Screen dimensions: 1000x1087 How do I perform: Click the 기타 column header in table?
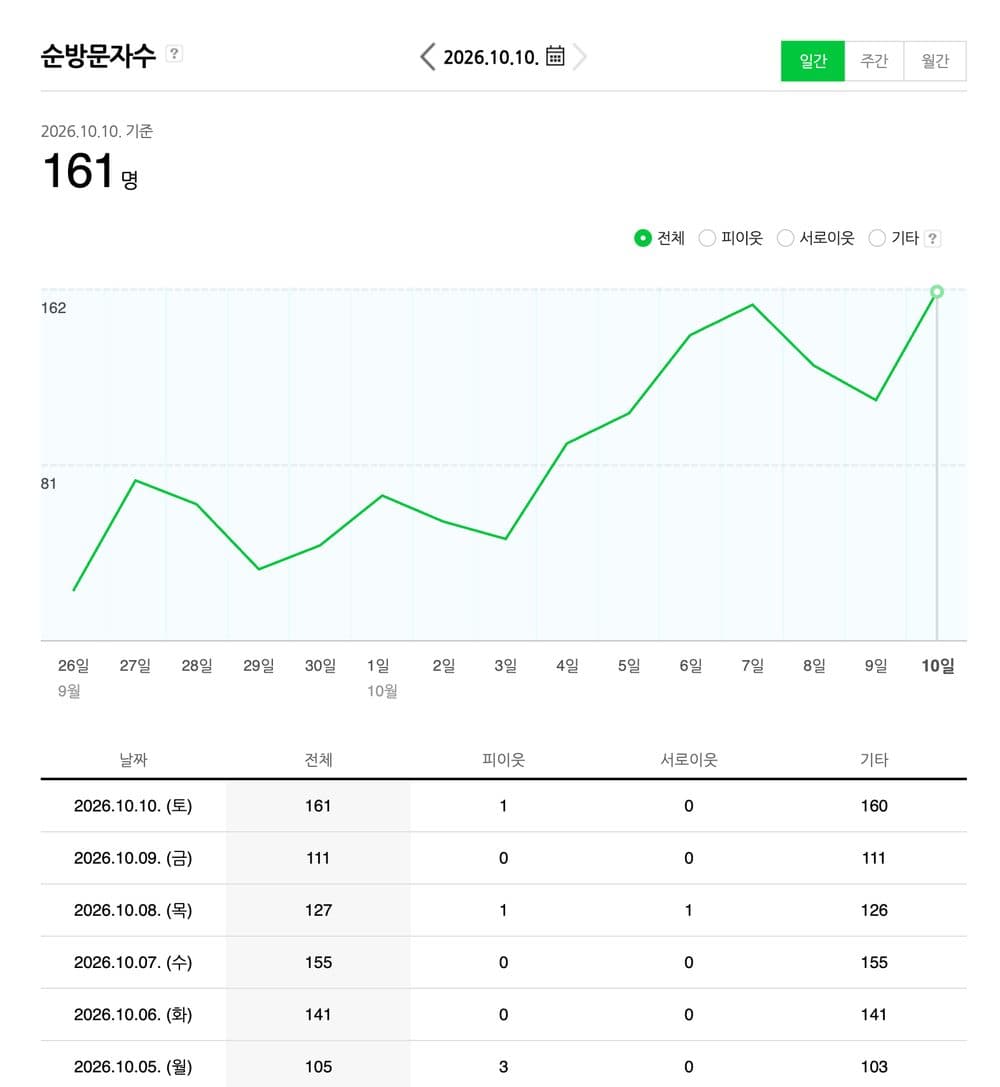click(874, 760)
